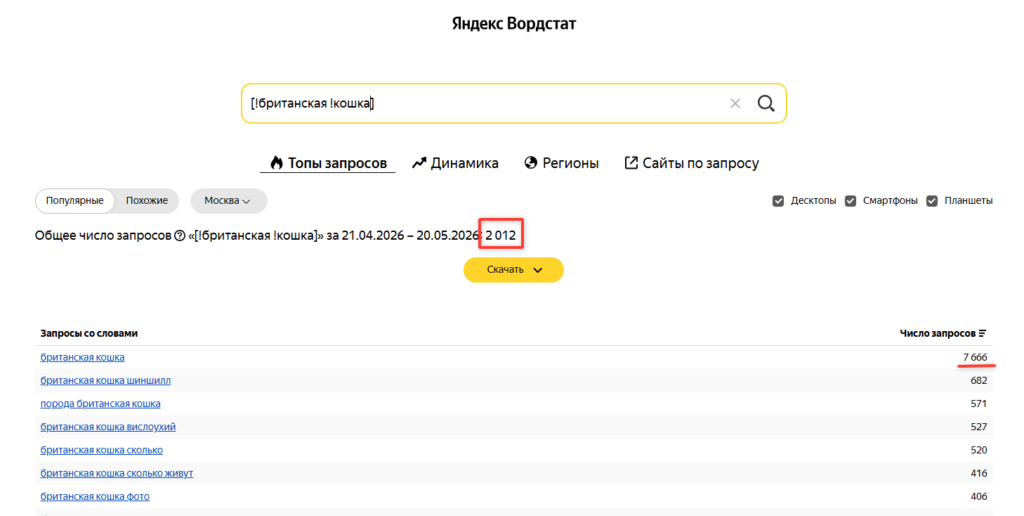
Task: Click the sort icon next to Число запросов
Action: (x=982, y=334)
